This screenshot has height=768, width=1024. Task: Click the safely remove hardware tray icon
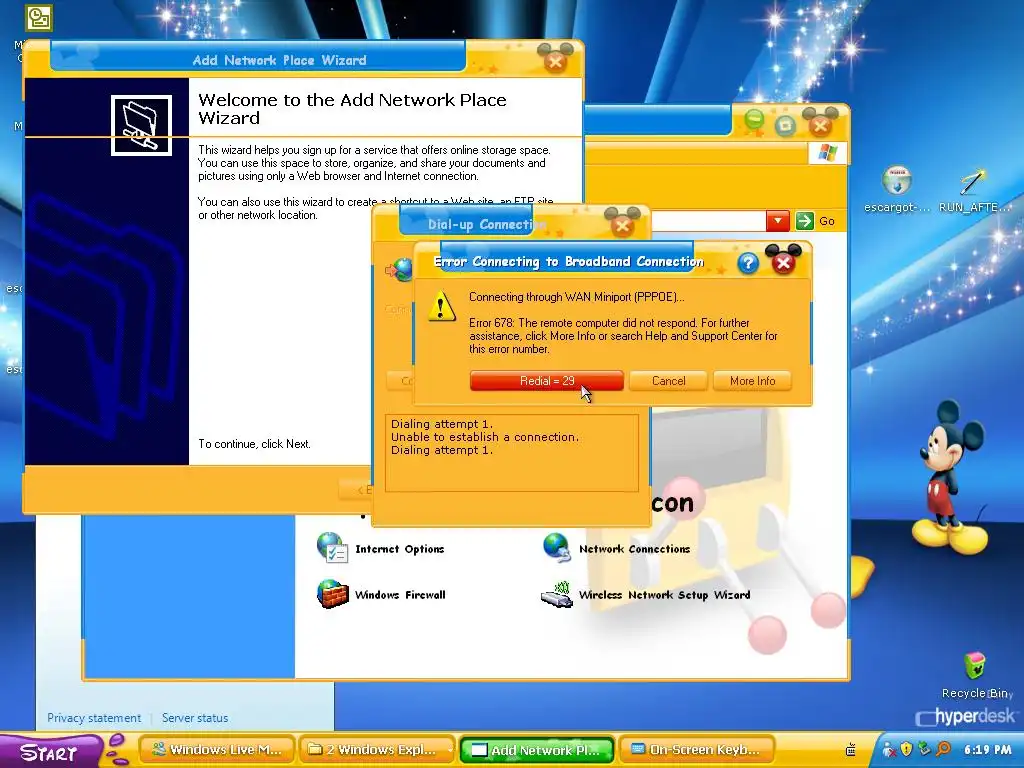[924, 749]
